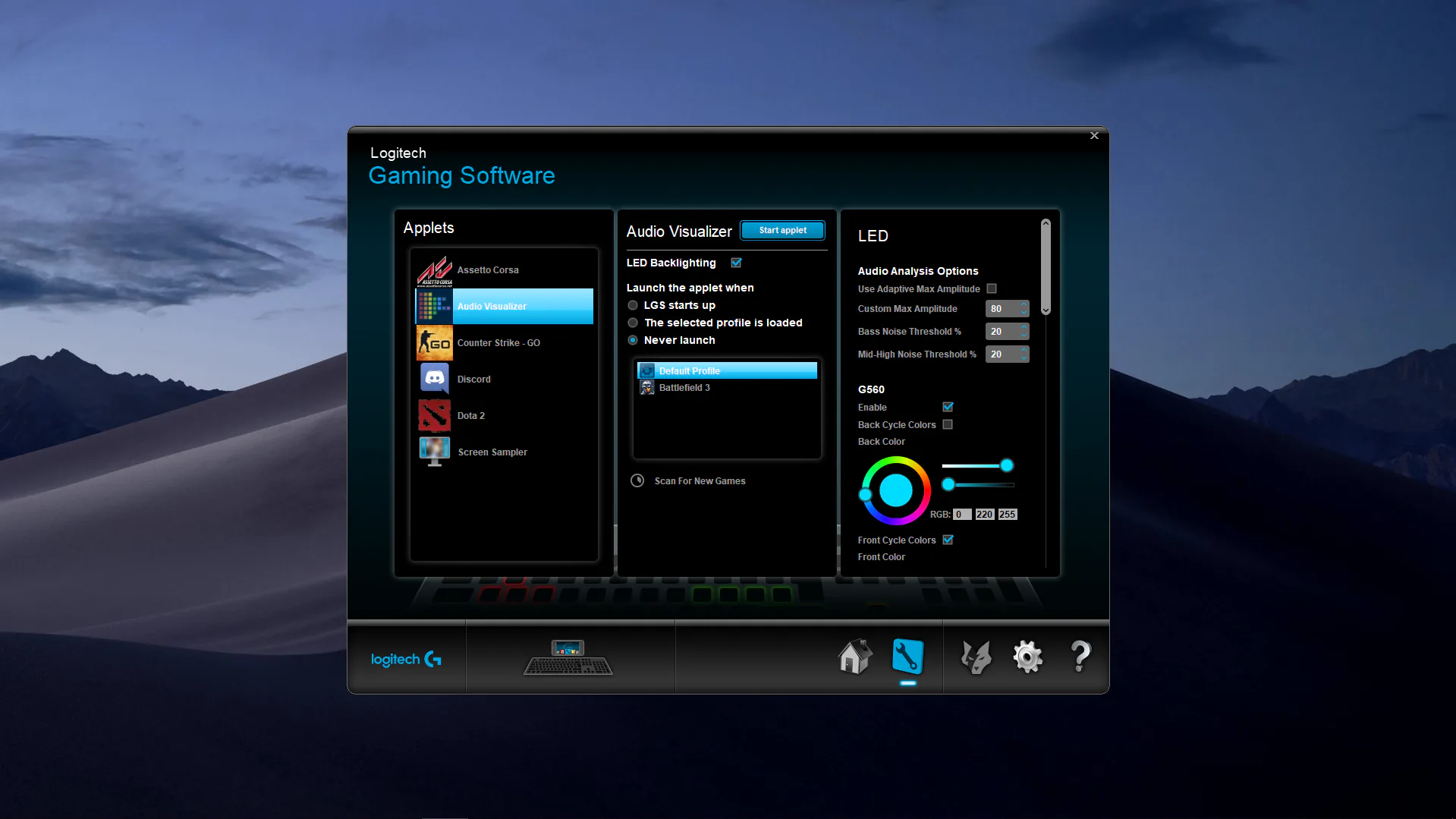Open the Counter Strike GO applet icon
This screenshot has height=819, width=1456.
click(x=435, y=343)
